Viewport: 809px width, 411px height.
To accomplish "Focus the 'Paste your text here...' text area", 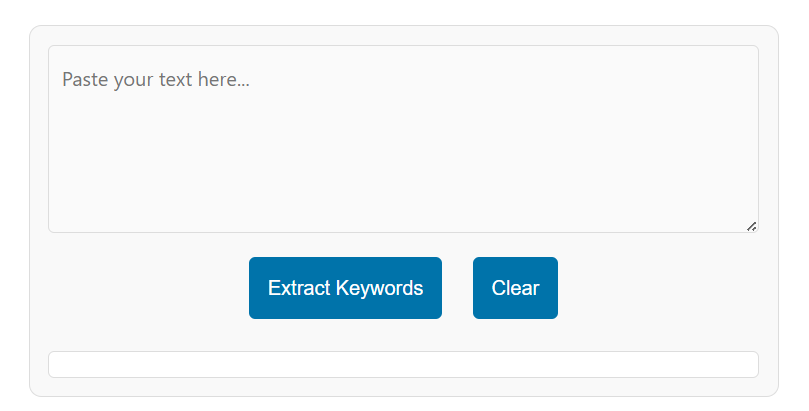I will point(403,139).
